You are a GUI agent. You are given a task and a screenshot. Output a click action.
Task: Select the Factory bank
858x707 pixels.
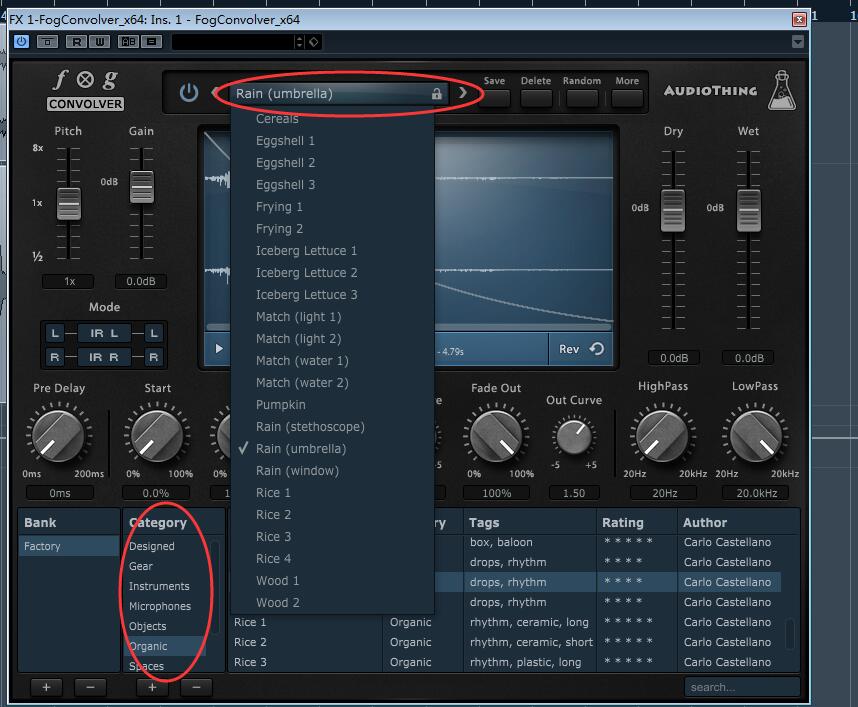click(69, 546)
